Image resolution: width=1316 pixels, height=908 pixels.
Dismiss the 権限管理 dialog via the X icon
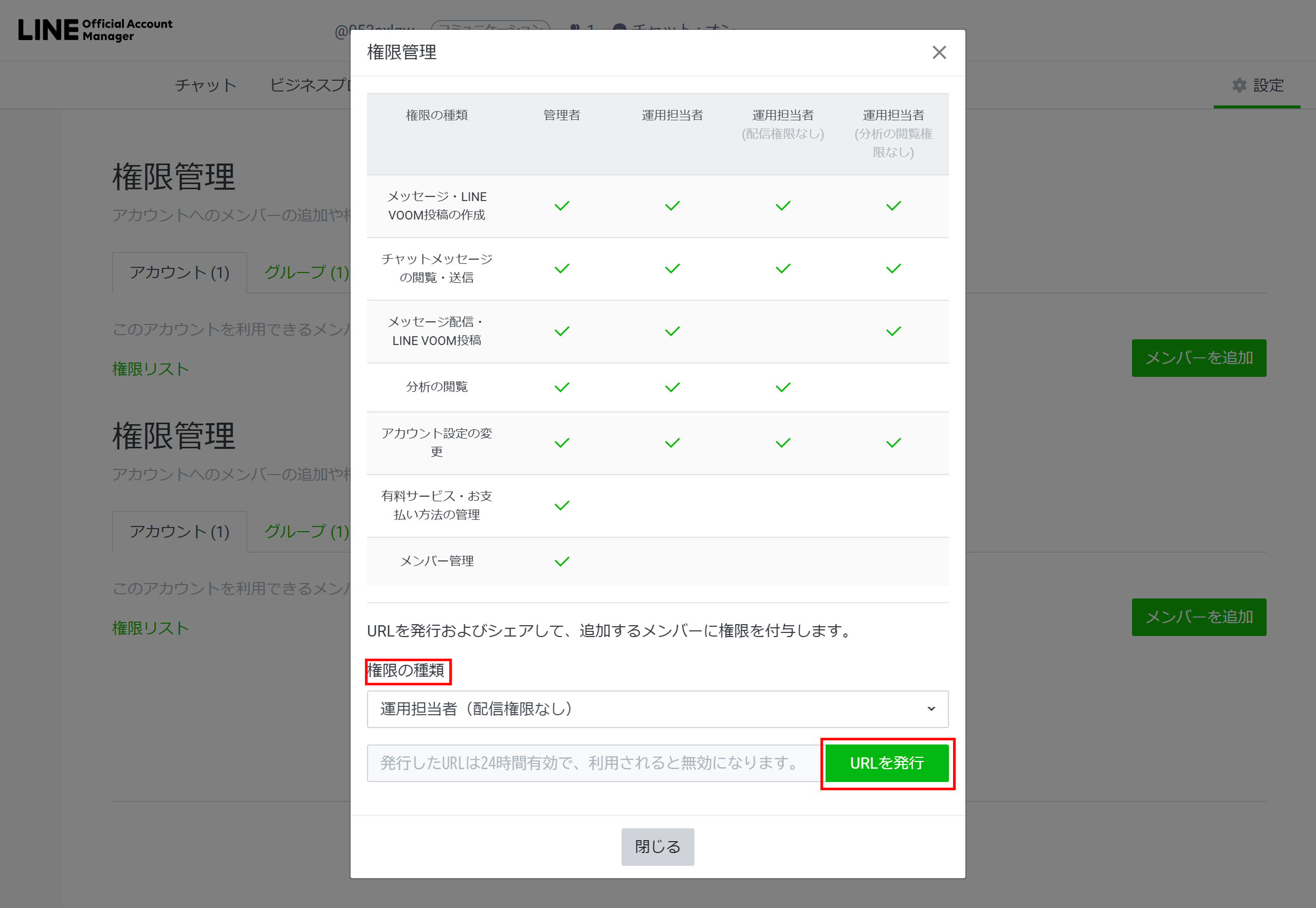pyautogui.click(x=939, y=52)
